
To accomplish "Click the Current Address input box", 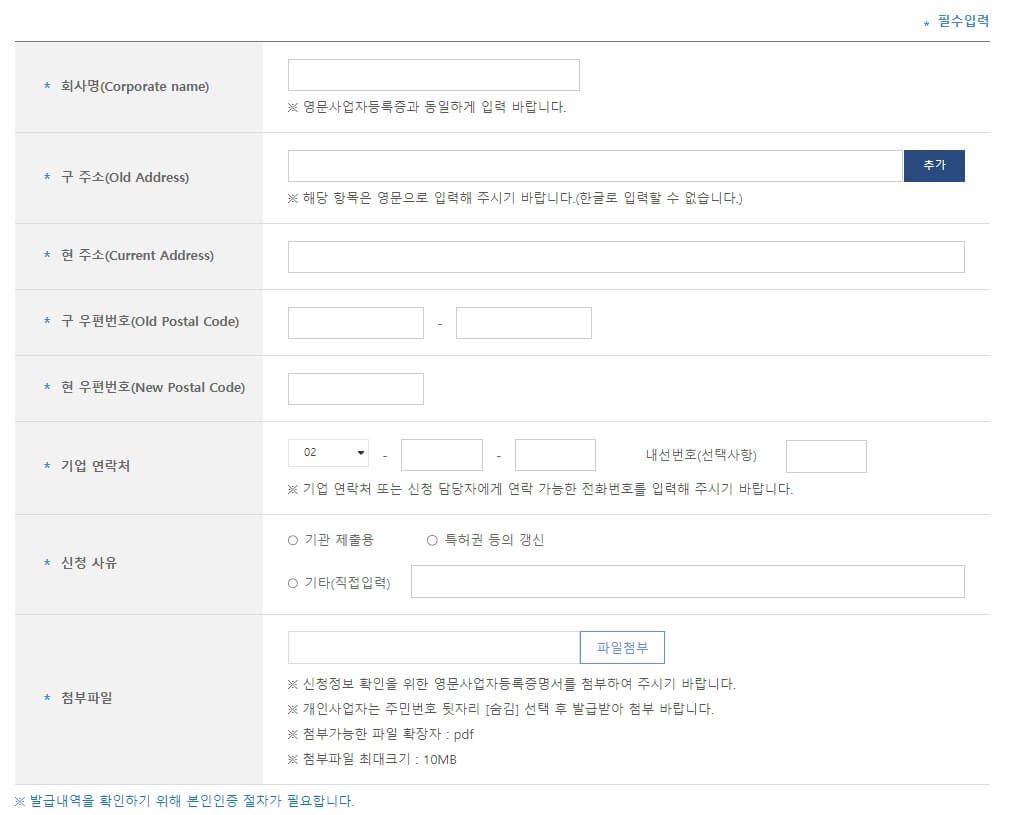I will [x=625, y=256].
